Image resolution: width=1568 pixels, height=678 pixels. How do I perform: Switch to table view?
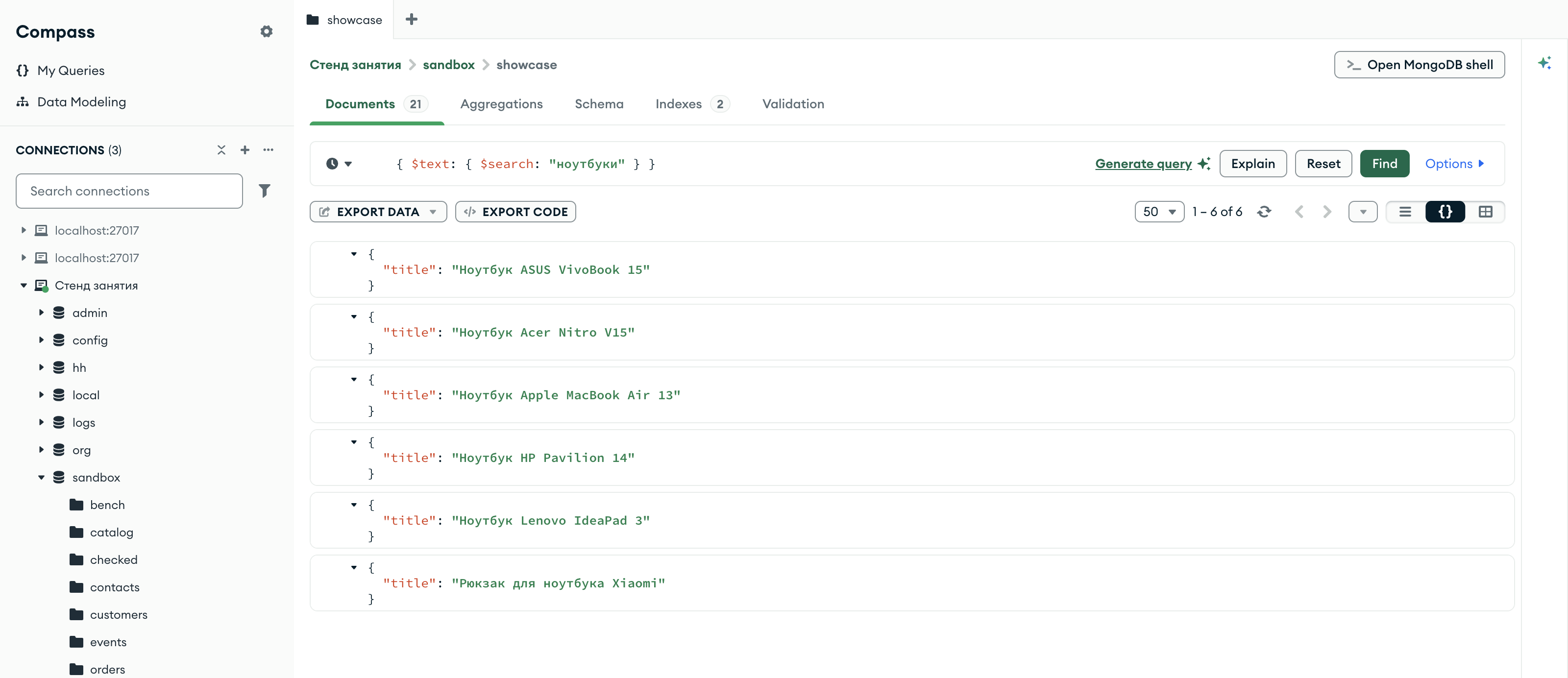(x=1485, y=212)
